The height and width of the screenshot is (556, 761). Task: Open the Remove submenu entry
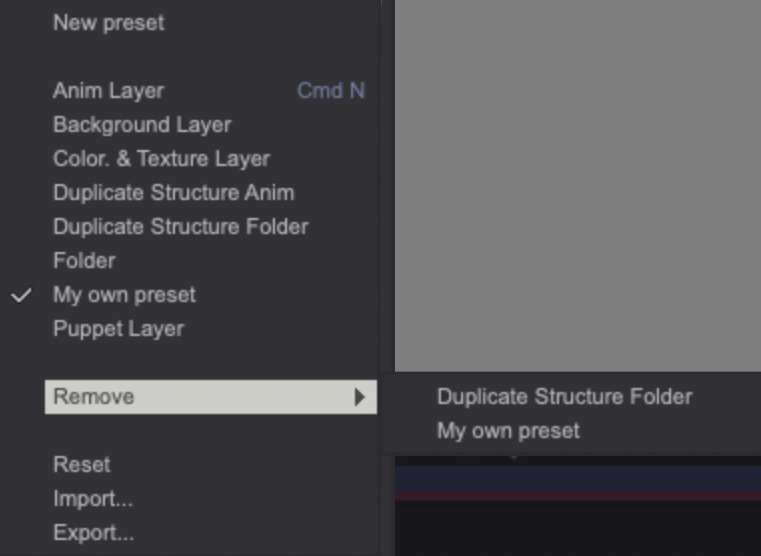click(94, 396)
